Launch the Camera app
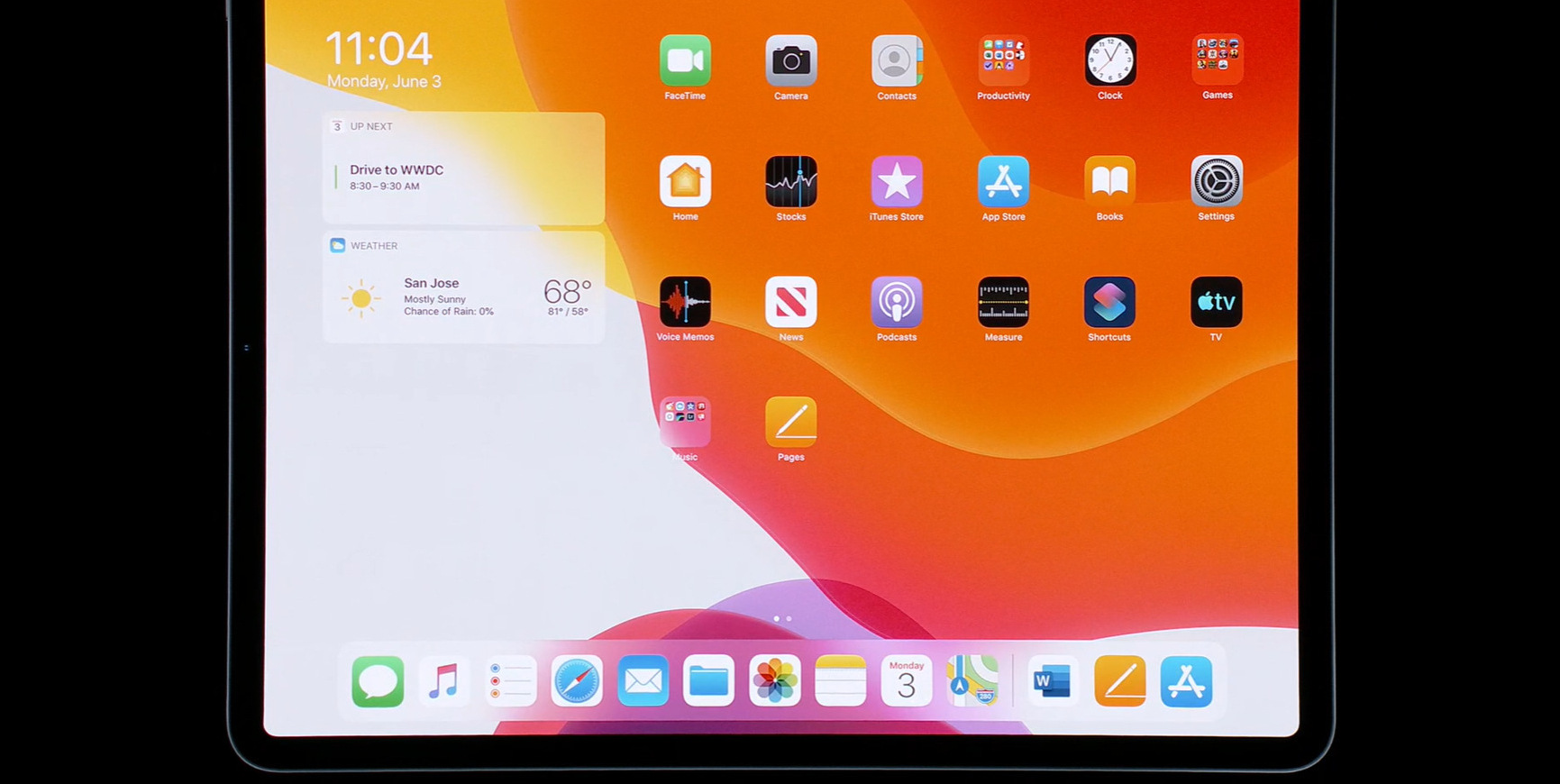This screenshot has width=1560, height=784. pos(791,60)
